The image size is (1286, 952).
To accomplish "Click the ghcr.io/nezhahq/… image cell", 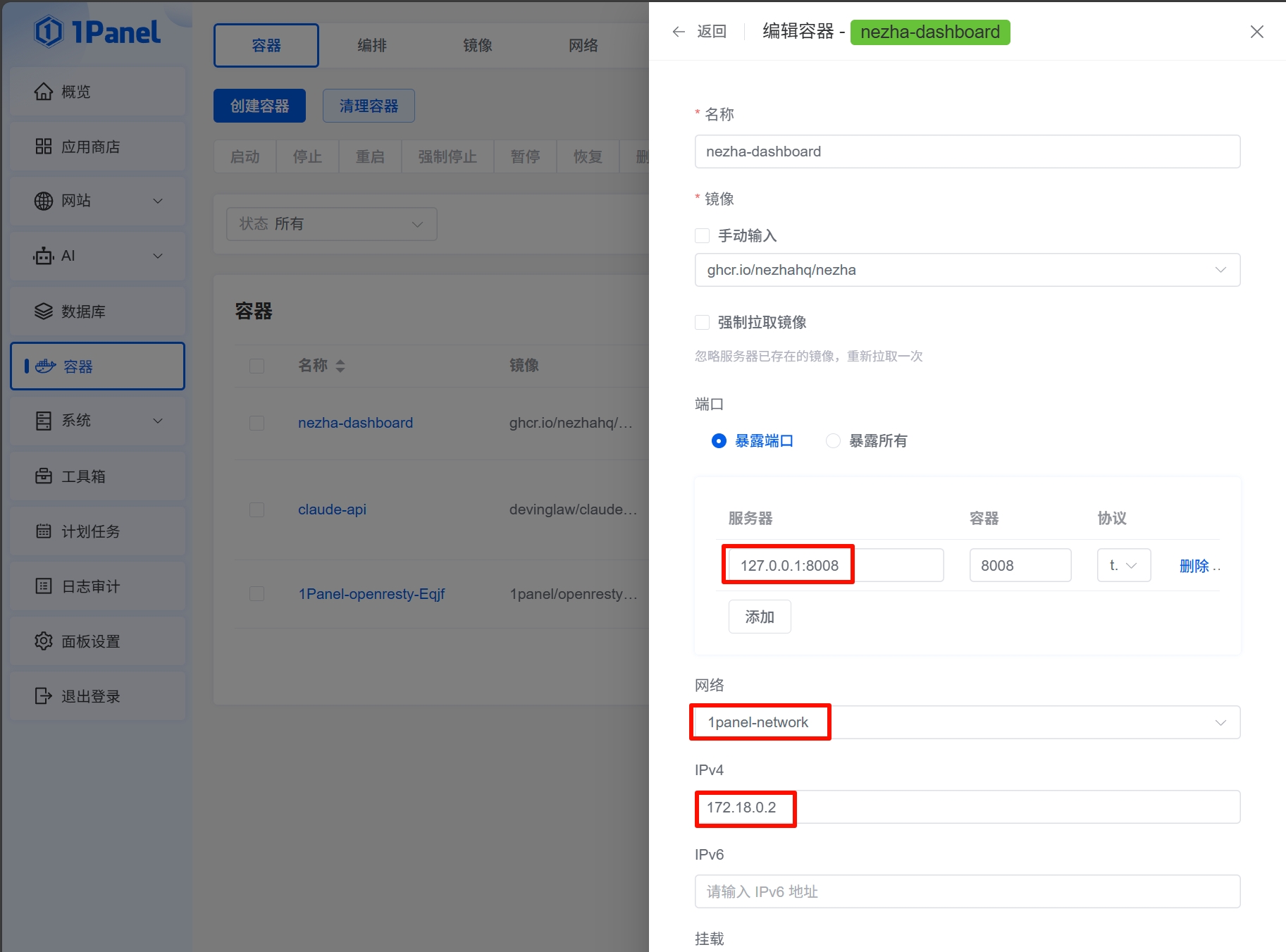I will point(571,423).
